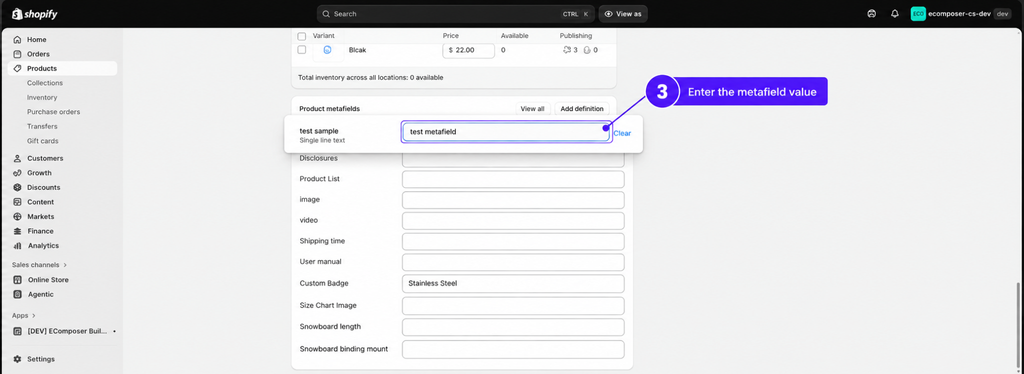Check the Blcak variant checkbox

[x=302, y=50]
